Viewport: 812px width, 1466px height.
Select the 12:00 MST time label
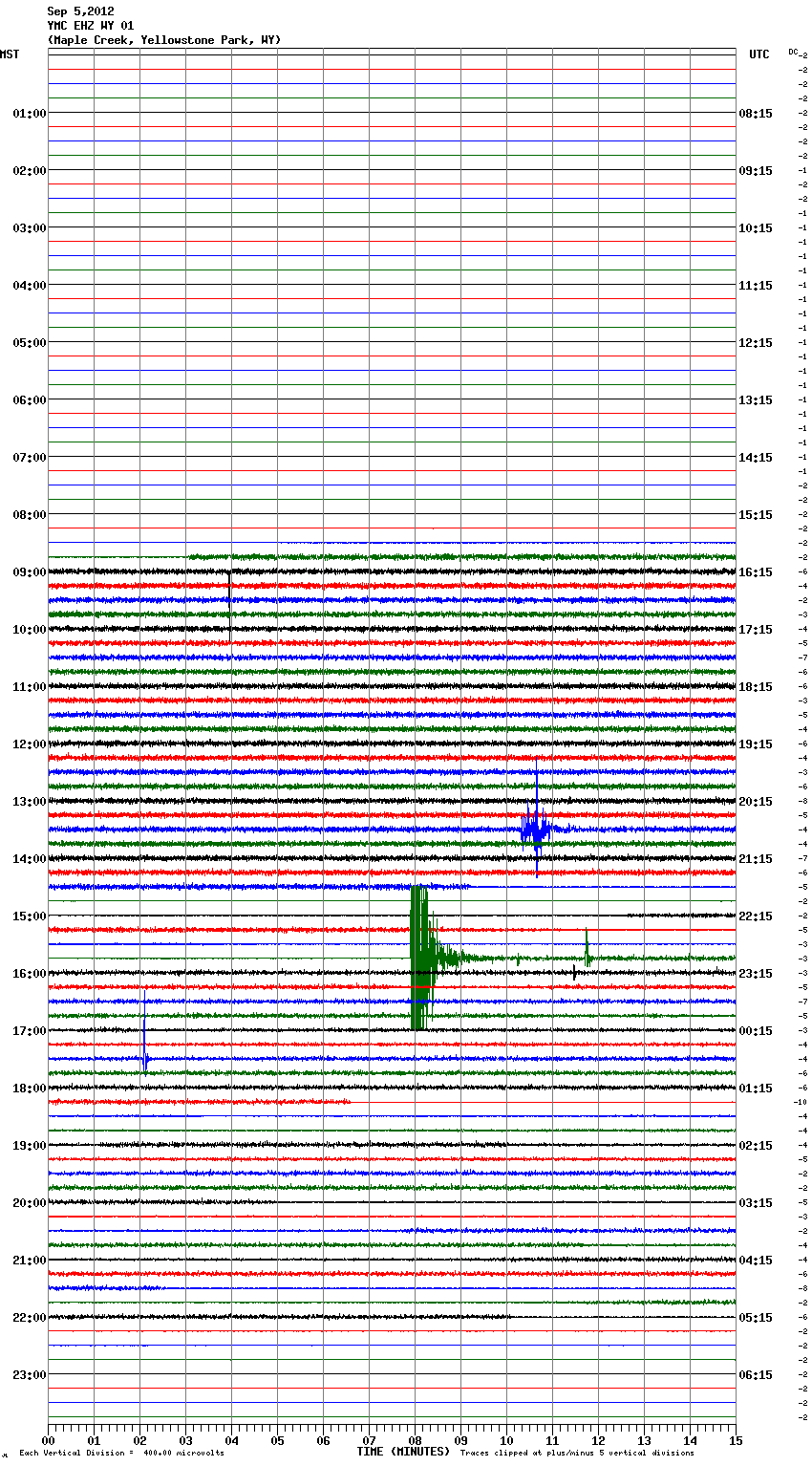29,744
